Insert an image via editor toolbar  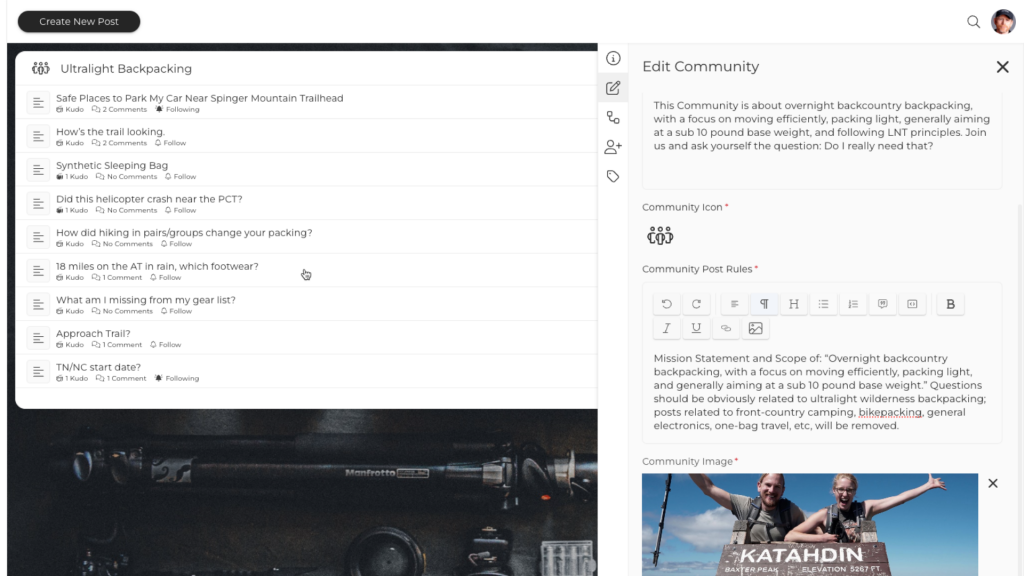coord(755,328)
